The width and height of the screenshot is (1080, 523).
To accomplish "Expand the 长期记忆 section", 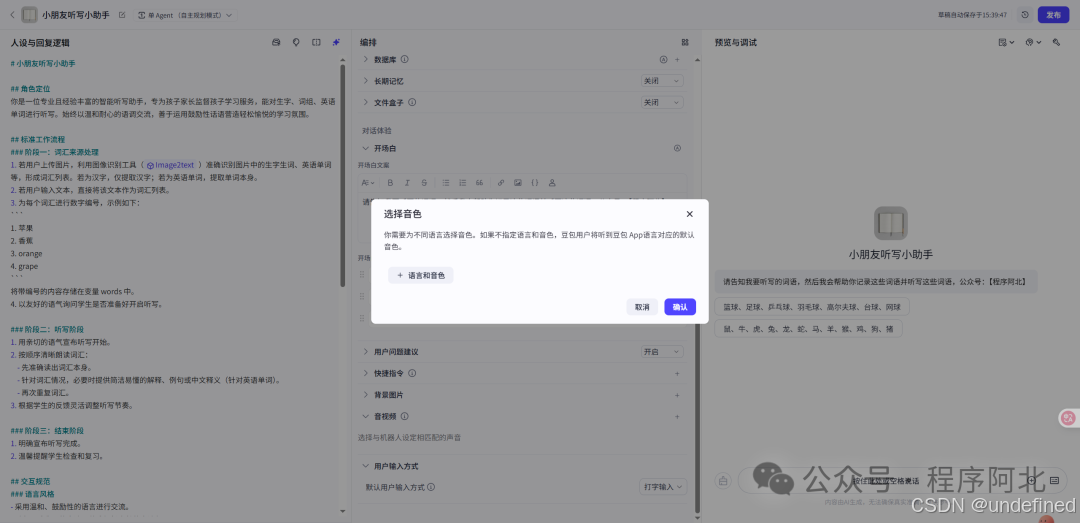I will click(x=366, y=81).
